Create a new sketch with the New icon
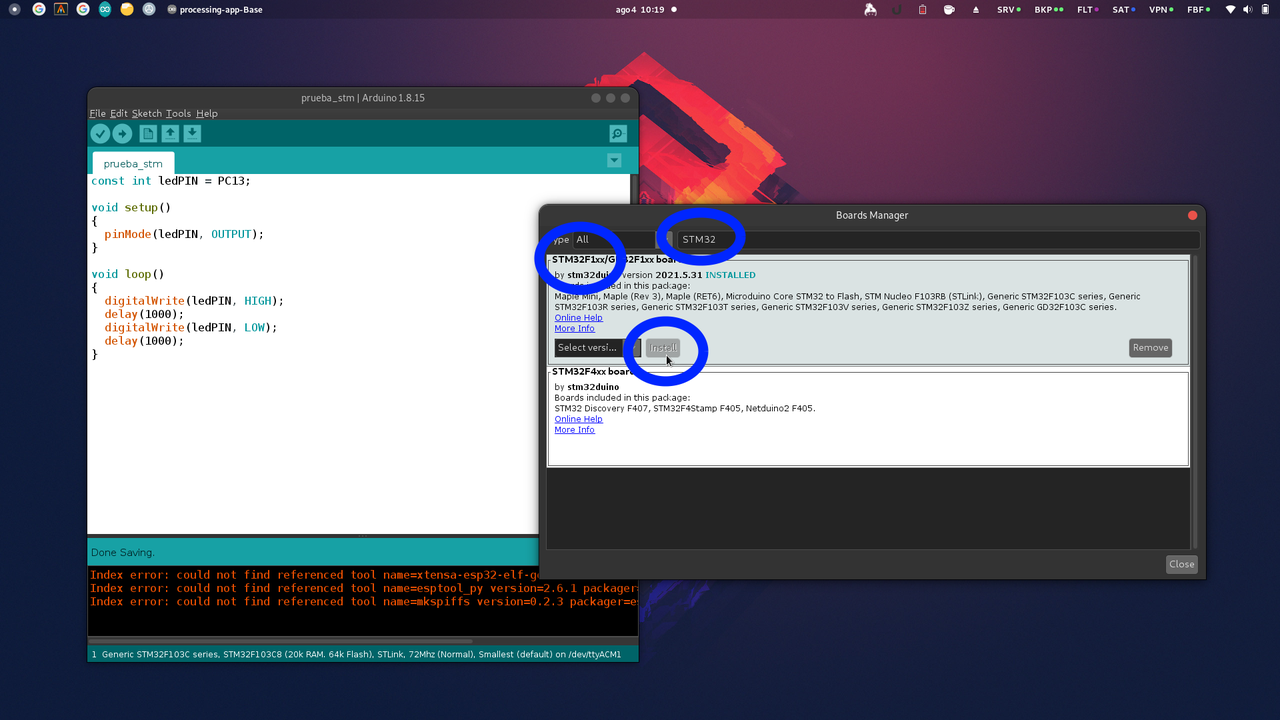The height and width of the screenshot is (720, 1280). (x=148, y=133)
